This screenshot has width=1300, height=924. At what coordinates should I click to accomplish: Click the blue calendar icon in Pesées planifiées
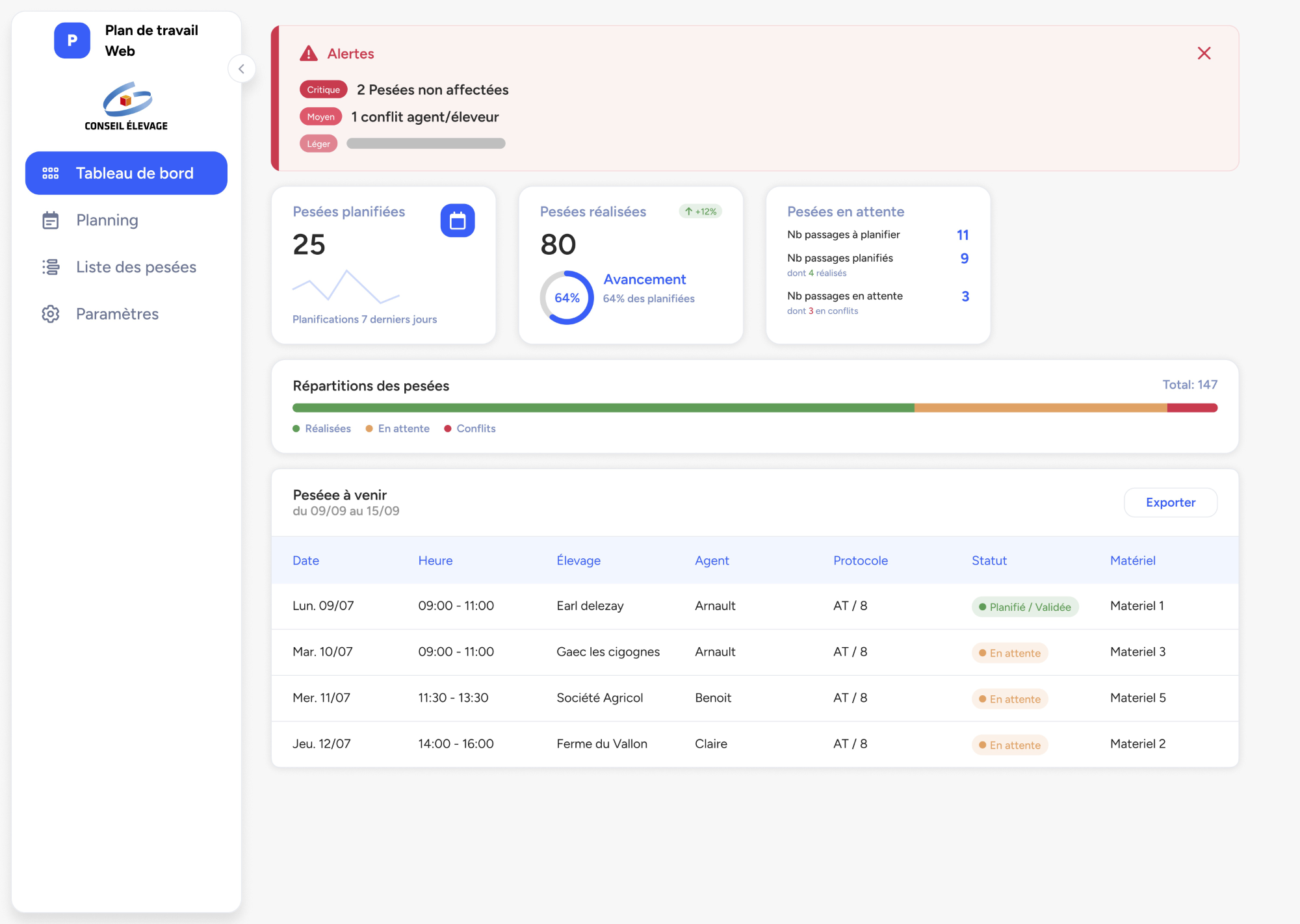[x=458, y=221]
